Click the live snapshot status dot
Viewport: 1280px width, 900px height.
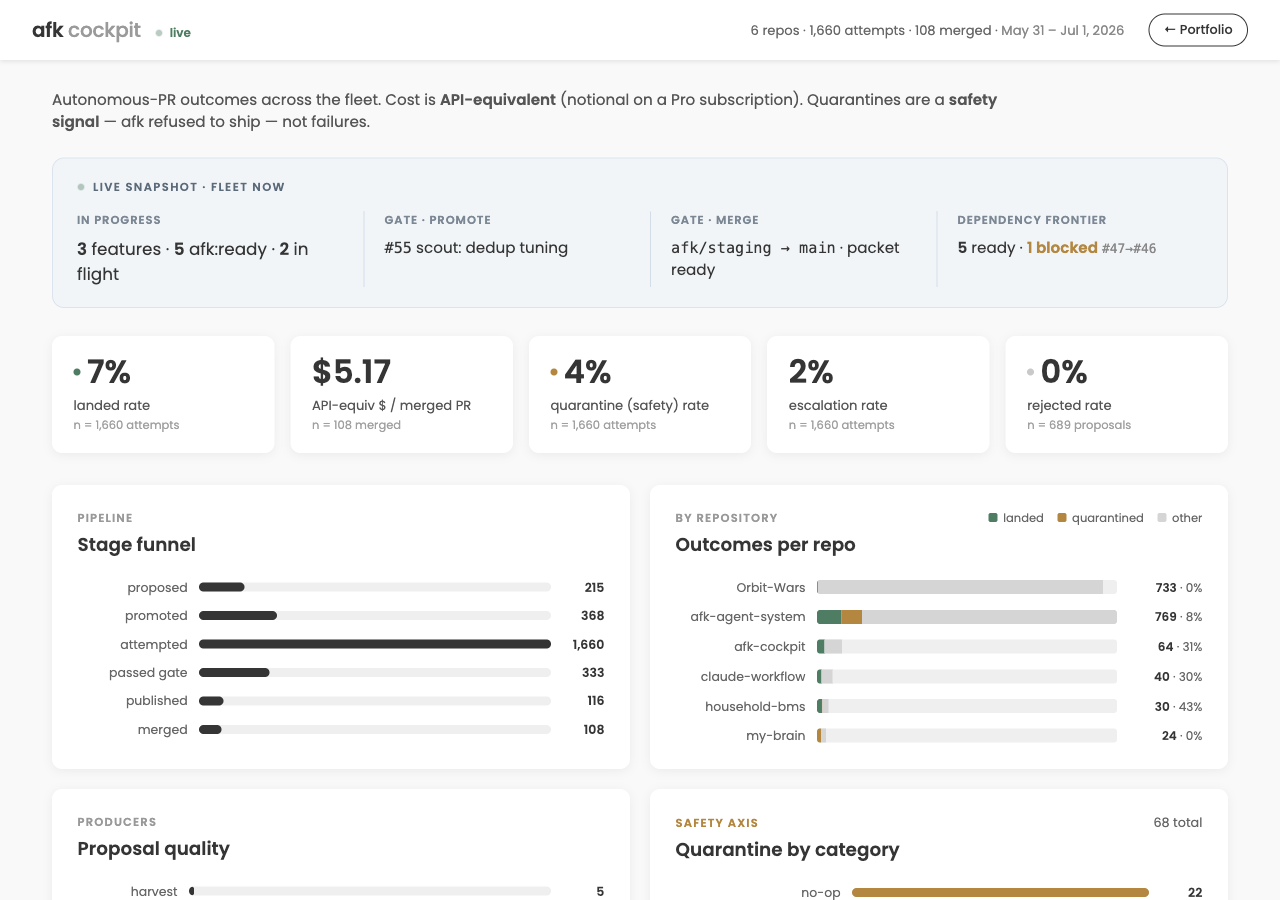[x=81, y=187]
